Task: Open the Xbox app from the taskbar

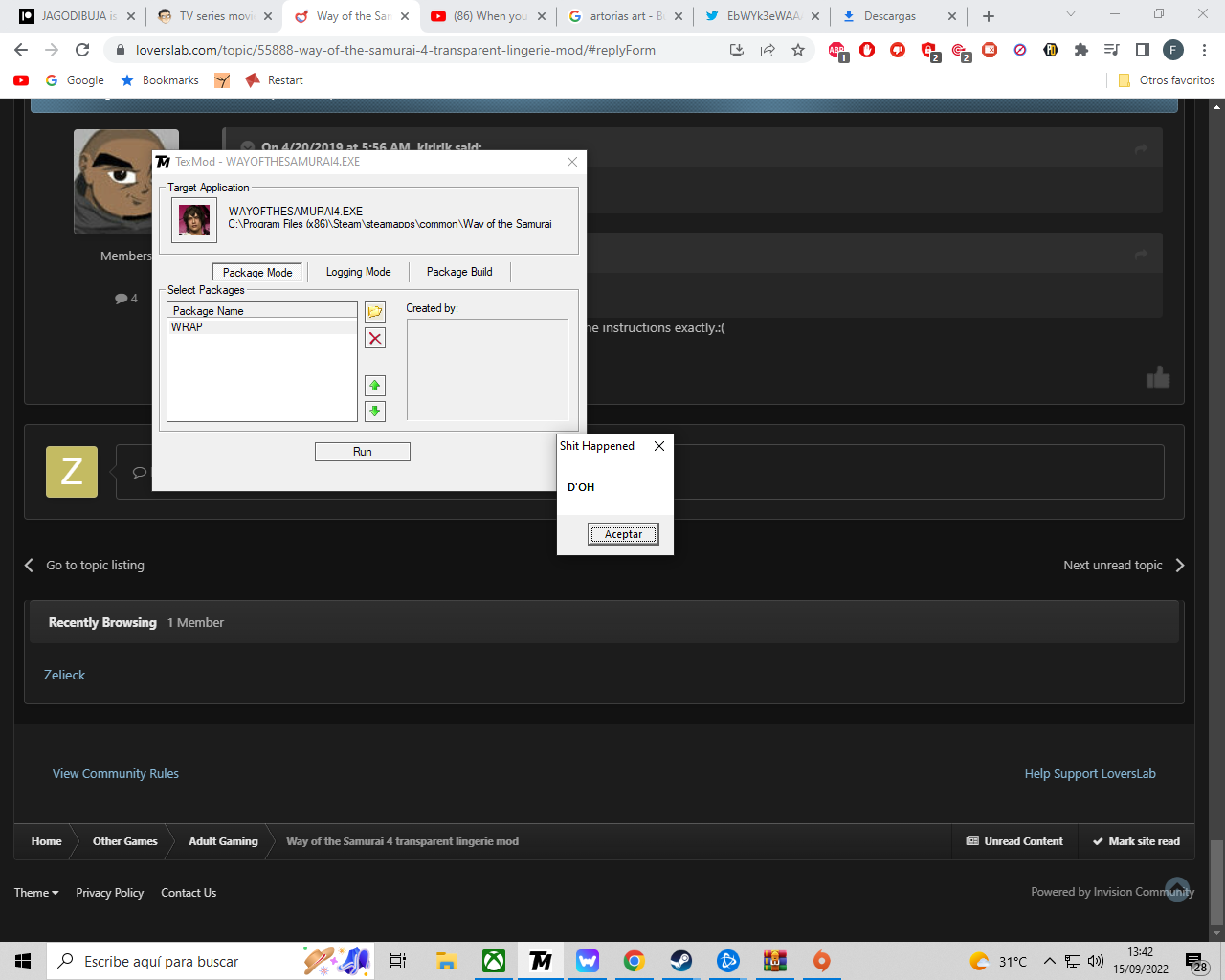Action: pyautogui.click(x=494, y=961)
